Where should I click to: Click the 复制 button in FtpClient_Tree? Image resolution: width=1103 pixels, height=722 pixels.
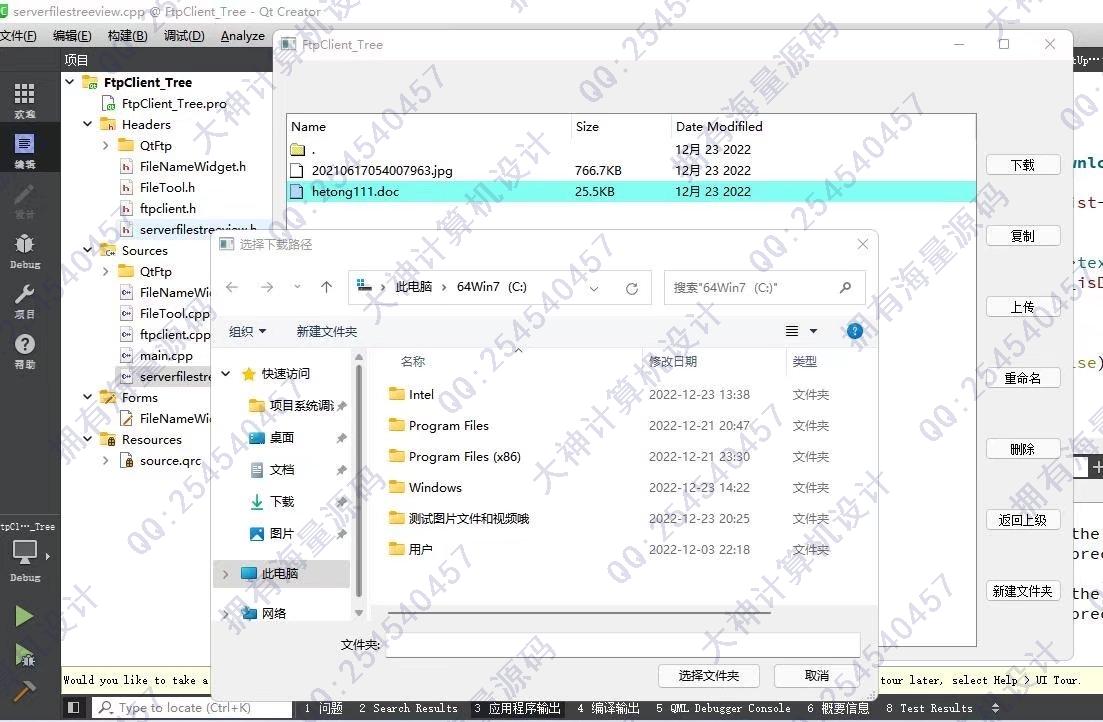coord(1023,236)
